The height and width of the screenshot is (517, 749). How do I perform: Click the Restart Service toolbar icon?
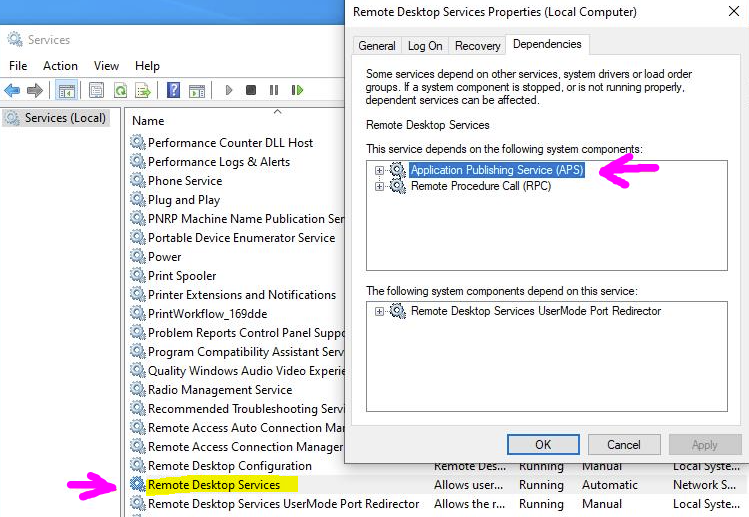[x=295, y=91]
